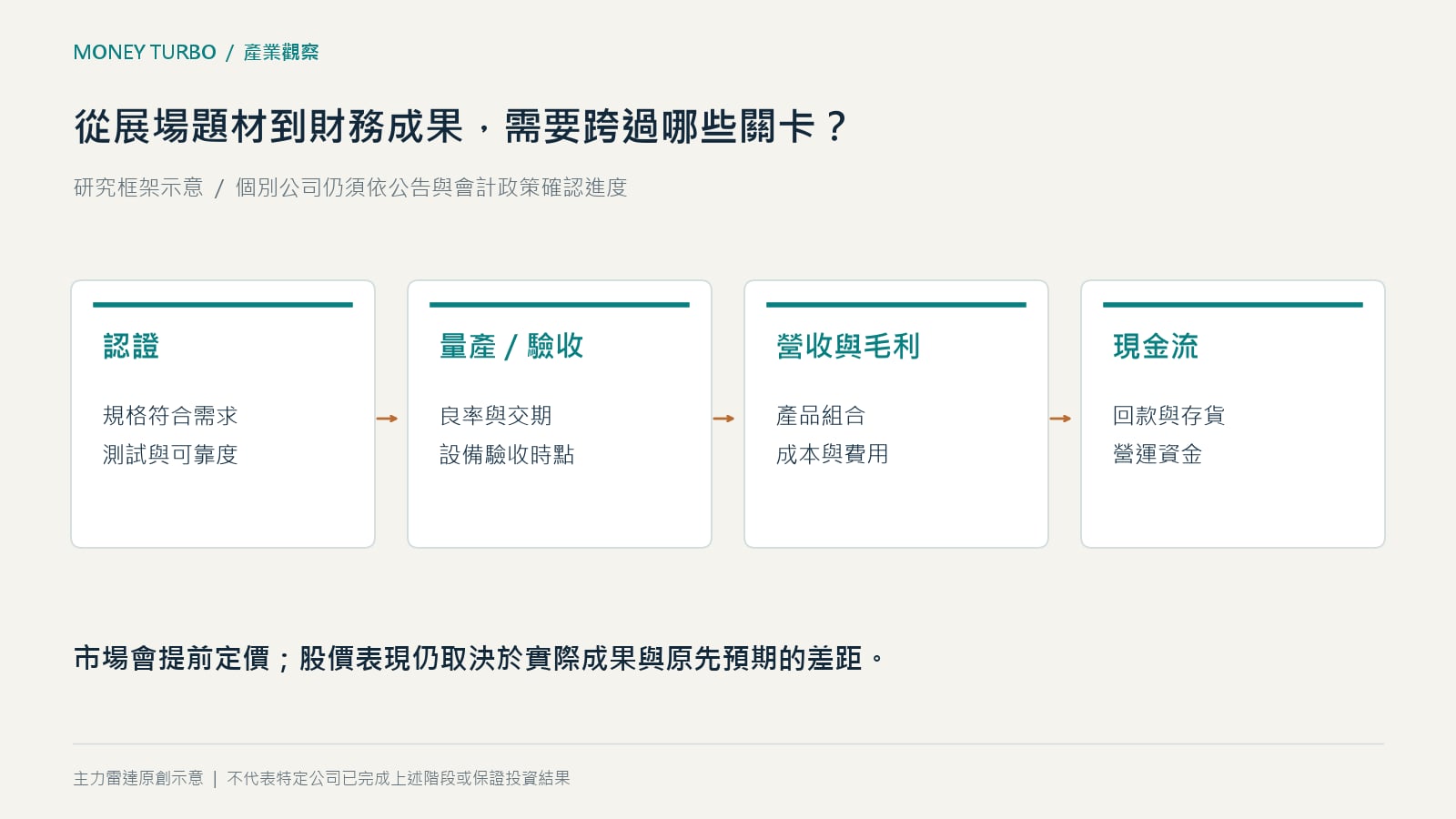This screenshot has width=1456, height=819.
Task: Click the conclusion sentence starting '市場會提前定價'
Action: [x=479, y=658]
